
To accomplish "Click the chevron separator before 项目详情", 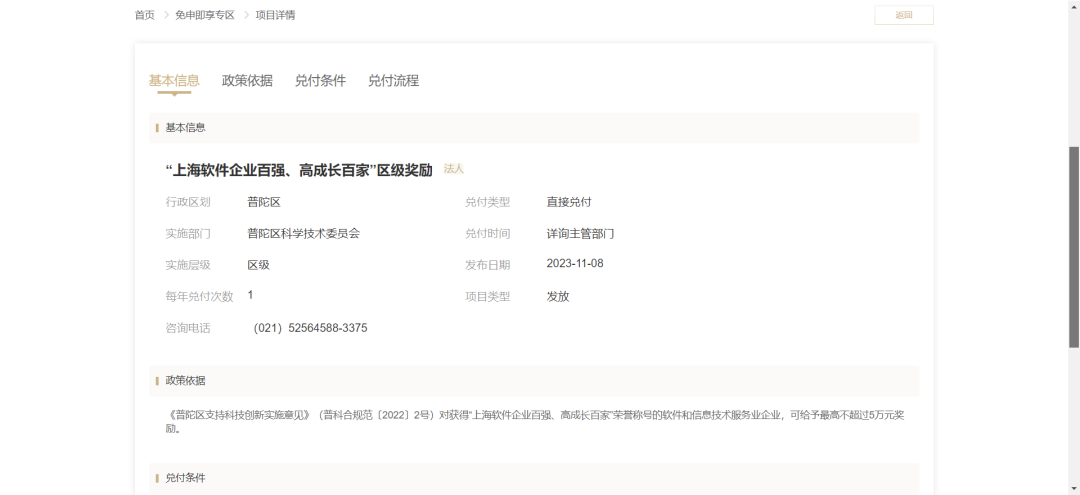I will click(x=245, y=15).
